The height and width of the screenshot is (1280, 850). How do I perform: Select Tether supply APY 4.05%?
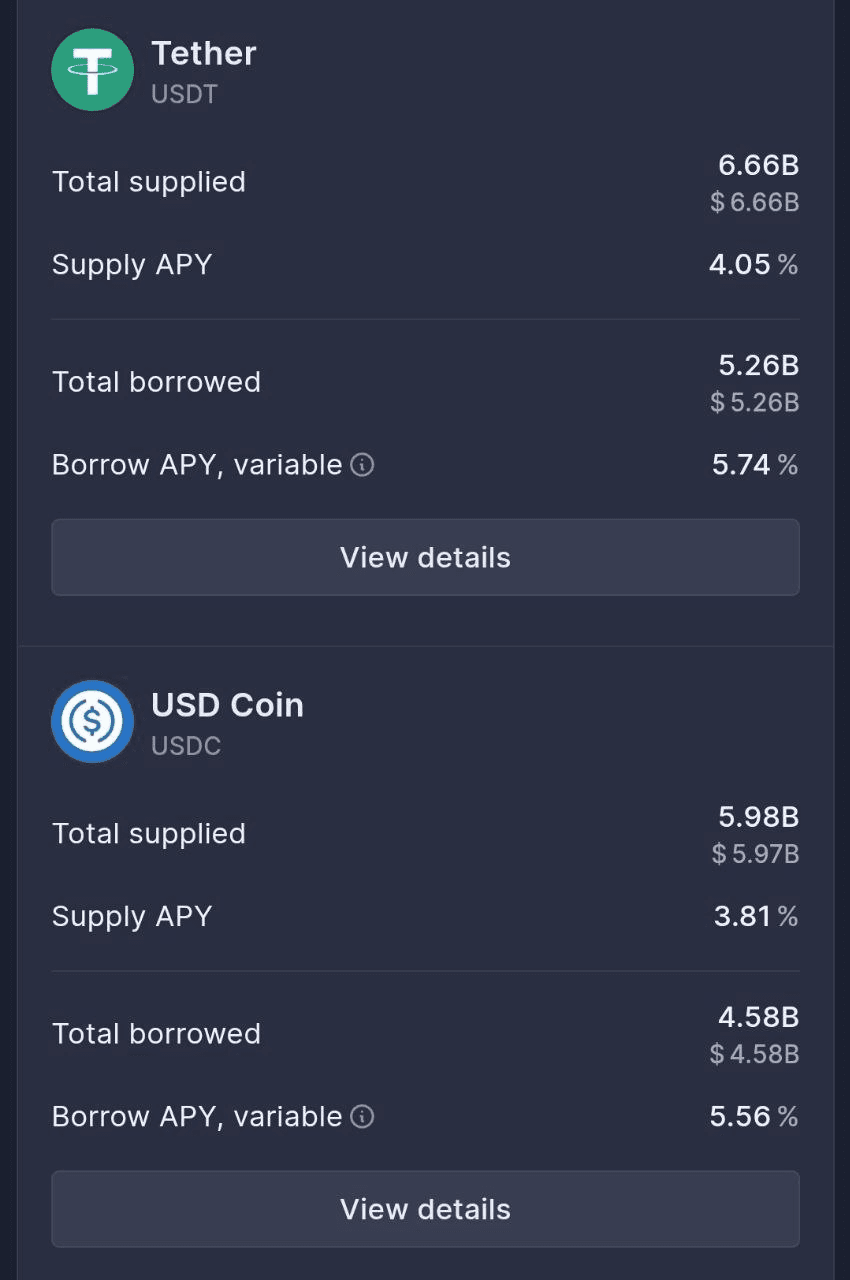753,265
